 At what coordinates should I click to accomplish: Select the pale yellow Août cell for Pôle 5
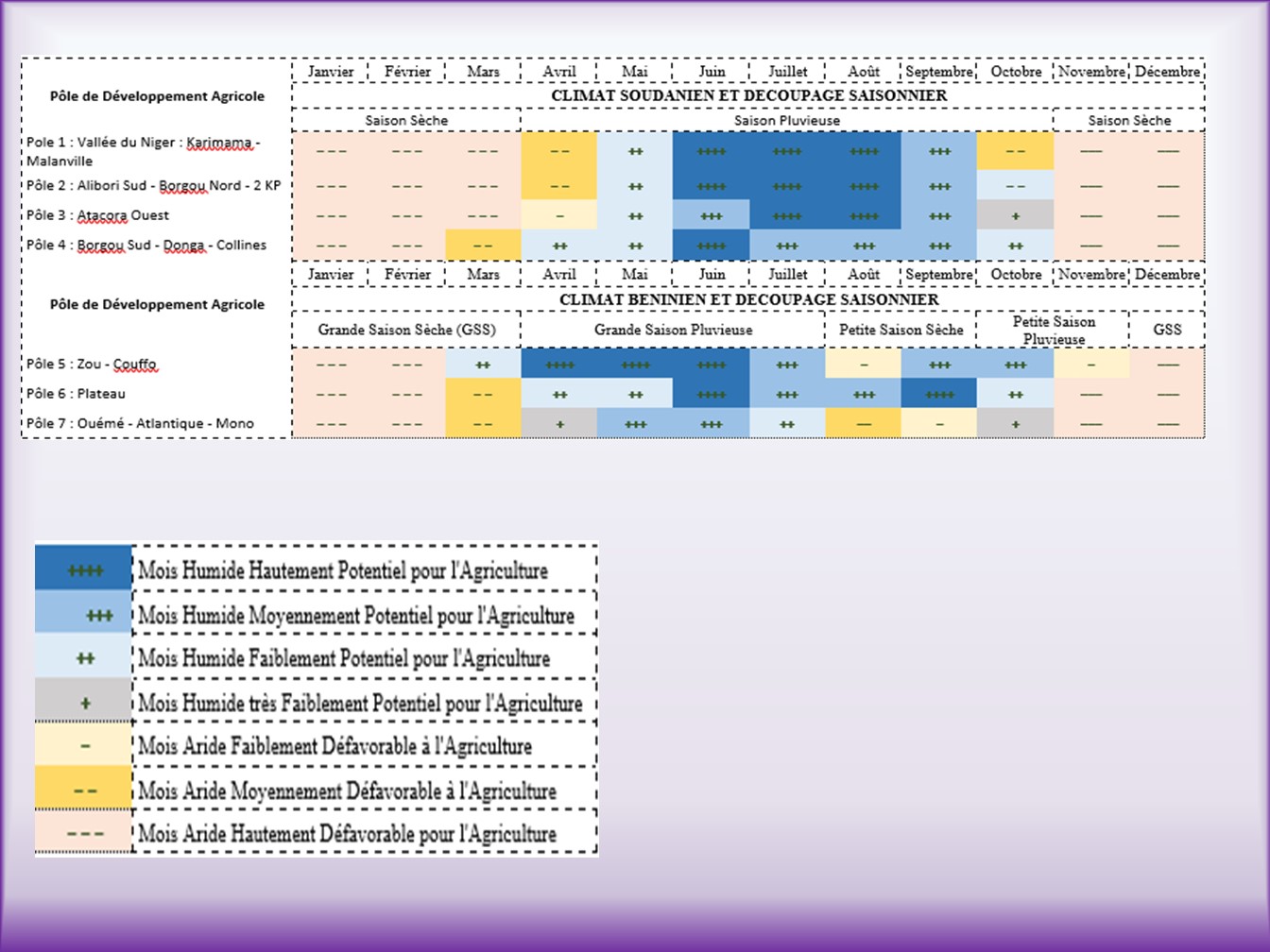(x=863, y=364)
